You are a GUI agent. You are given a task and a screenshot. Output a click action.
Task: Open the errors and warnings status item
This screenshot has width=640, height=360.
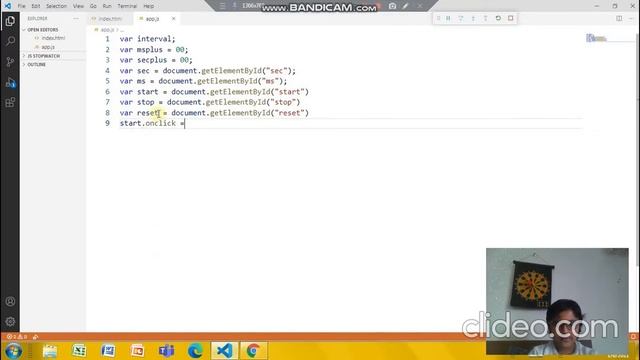pyautogui.click(x=16, y=337)
